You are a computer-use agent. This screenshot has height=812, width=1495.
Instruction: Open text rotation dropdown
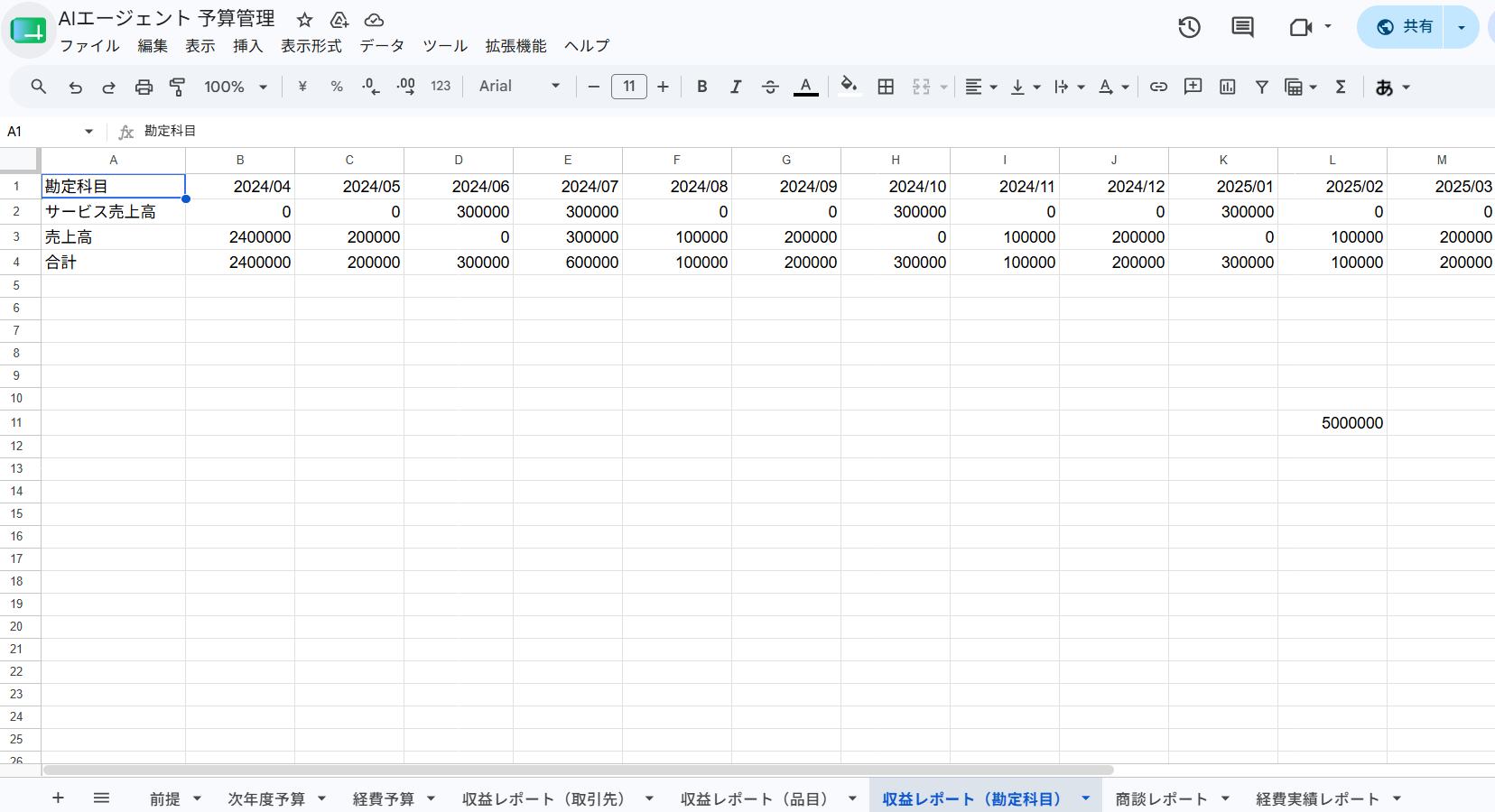coord(1113,87)
